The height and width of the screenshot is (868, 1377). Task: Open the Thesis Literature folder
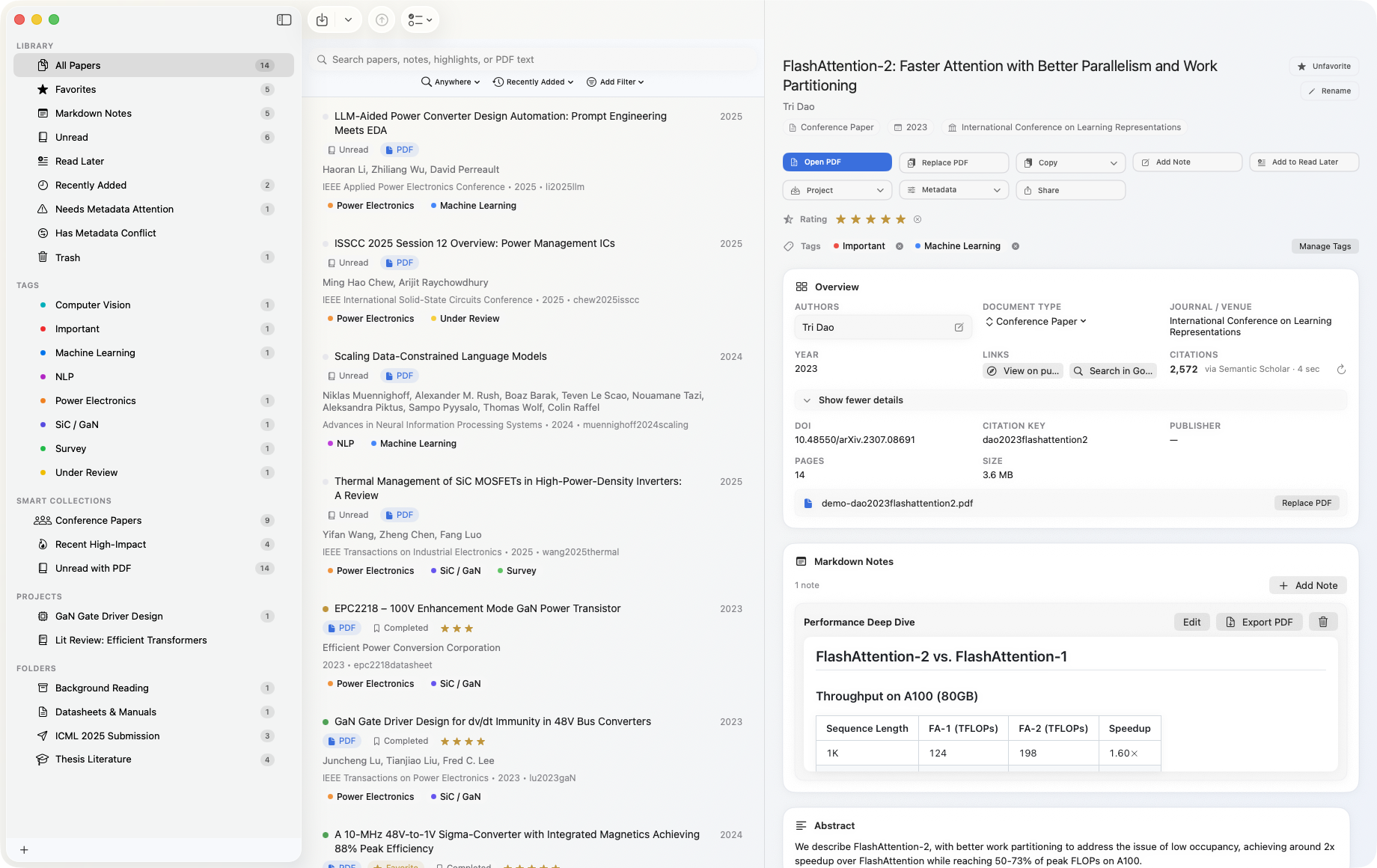(153, 759)
